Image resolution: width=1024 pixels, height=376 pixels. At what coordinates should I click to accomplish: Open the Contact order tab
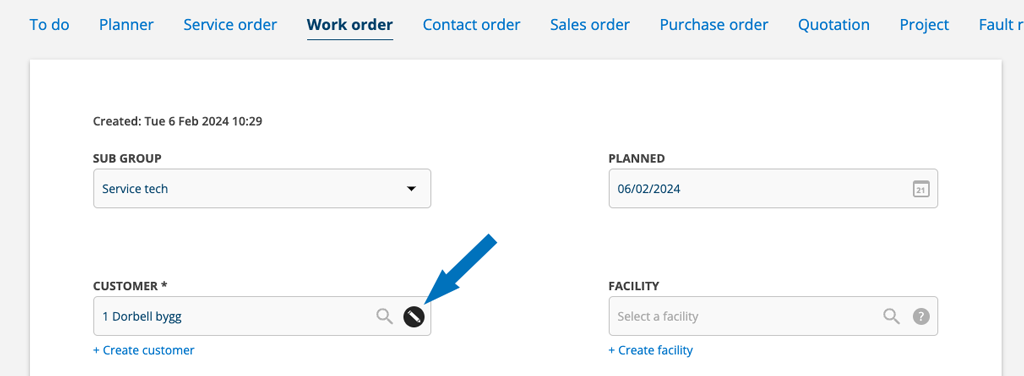tap(472, 25)
